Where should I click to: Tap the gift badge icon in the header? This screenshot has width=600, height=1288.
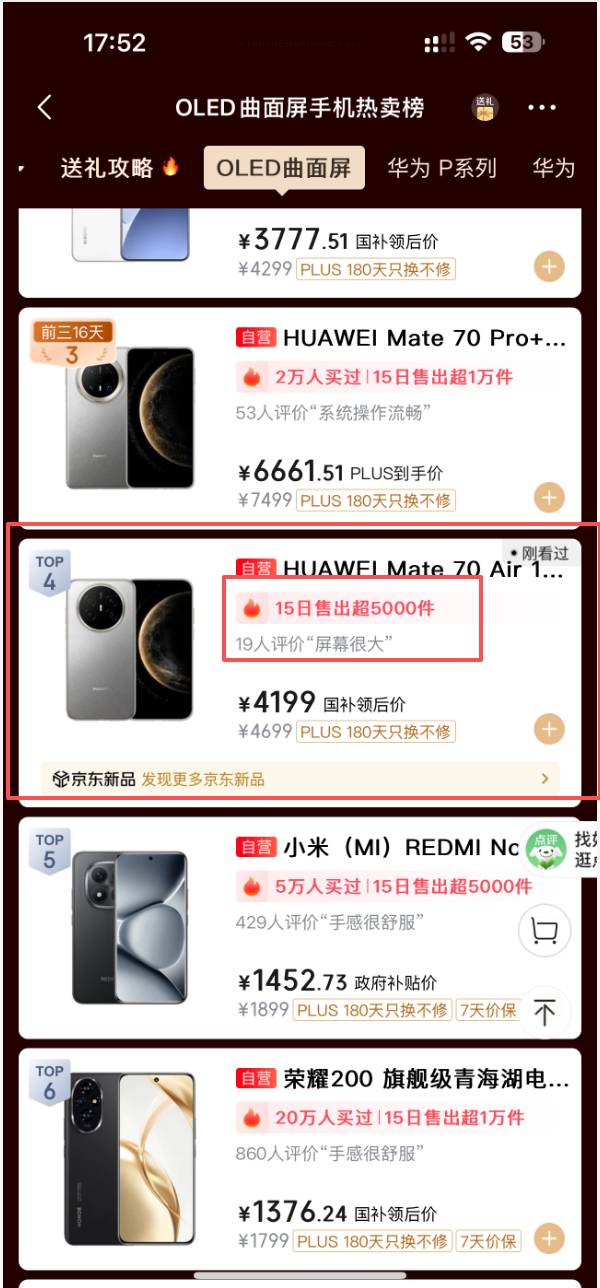coord(485,107)
